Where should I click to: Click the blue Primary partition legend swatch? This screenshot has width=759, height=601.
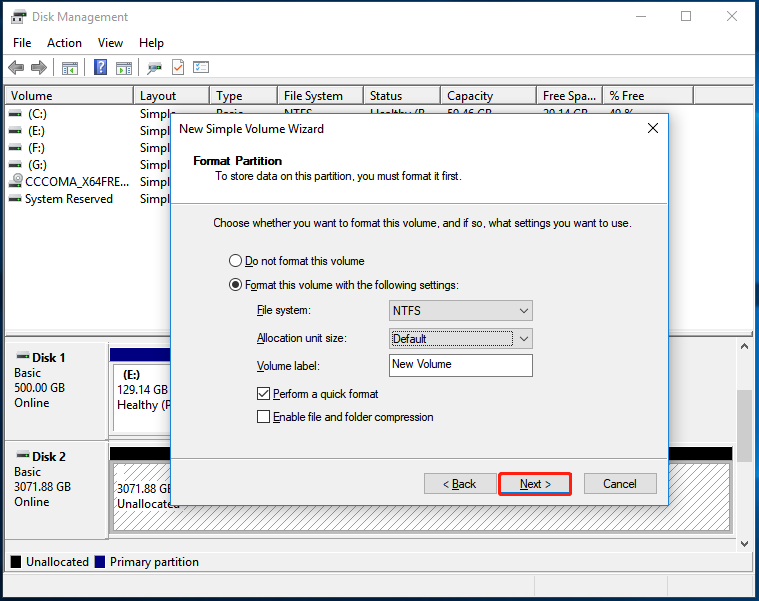pos(100,561)
